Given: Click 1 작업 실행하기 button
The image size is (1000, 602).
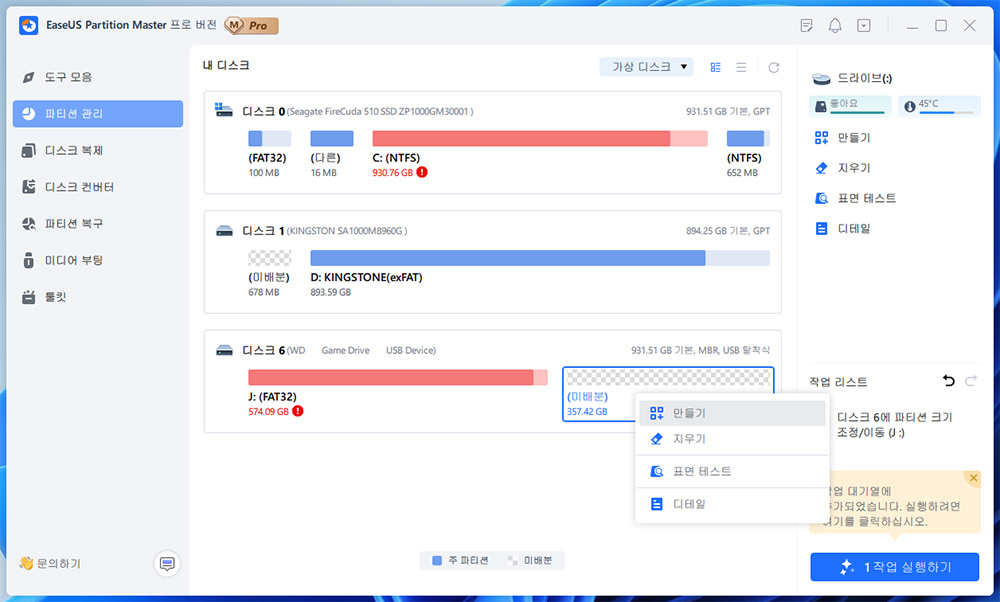Looking at the screenshot, I should point(895,567).
